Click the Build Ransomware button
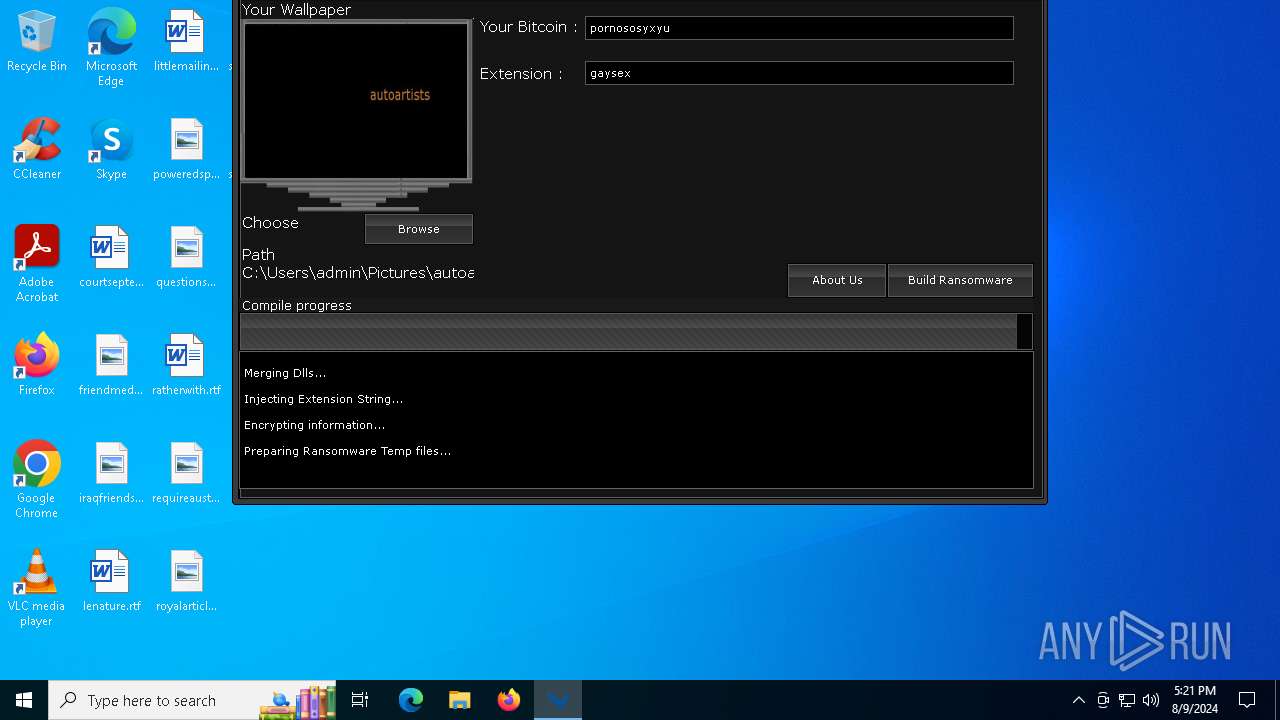This screenshot has height=720, width=1280. pyautogui.click(x=960, y=280)
